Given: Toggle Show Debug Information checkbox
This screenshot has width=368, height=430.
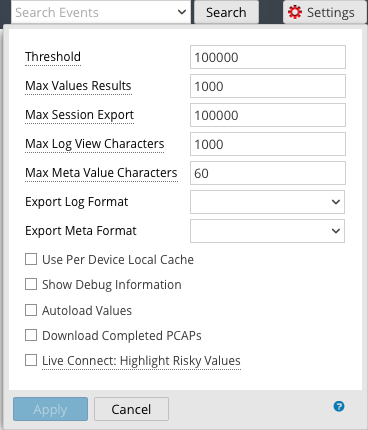Looking at the screenshot, I should [x=31, y=285].
